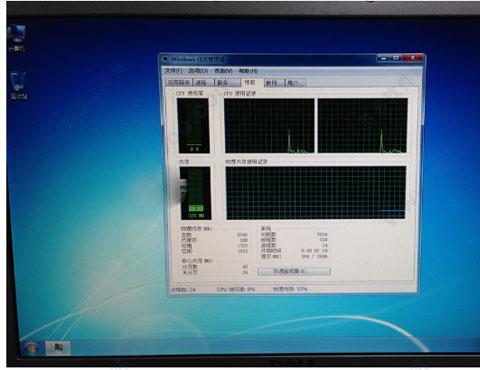Switch to the 应用程序 Applications tab
The image size is (480, 370).
tap(179, 83)
